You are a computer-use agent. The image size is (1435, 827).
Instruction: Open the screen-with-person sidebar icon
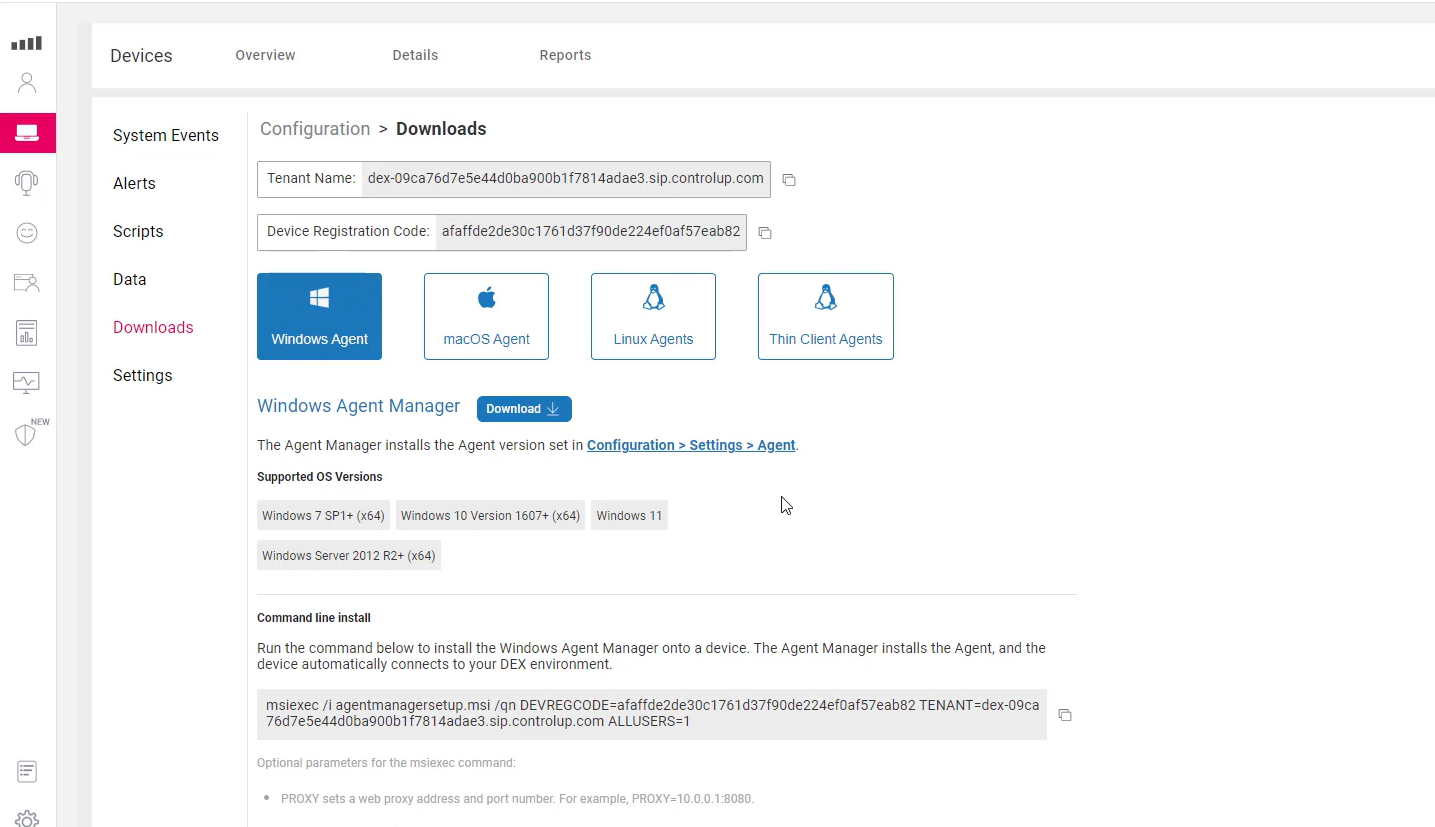tap(27, 283)
